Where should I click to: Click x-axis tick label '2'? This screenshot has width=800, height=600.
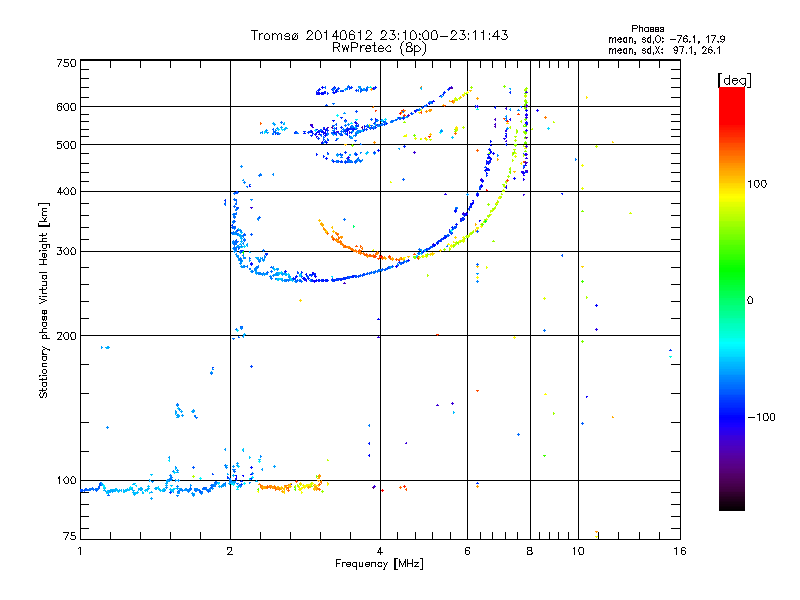pos(230,551)
